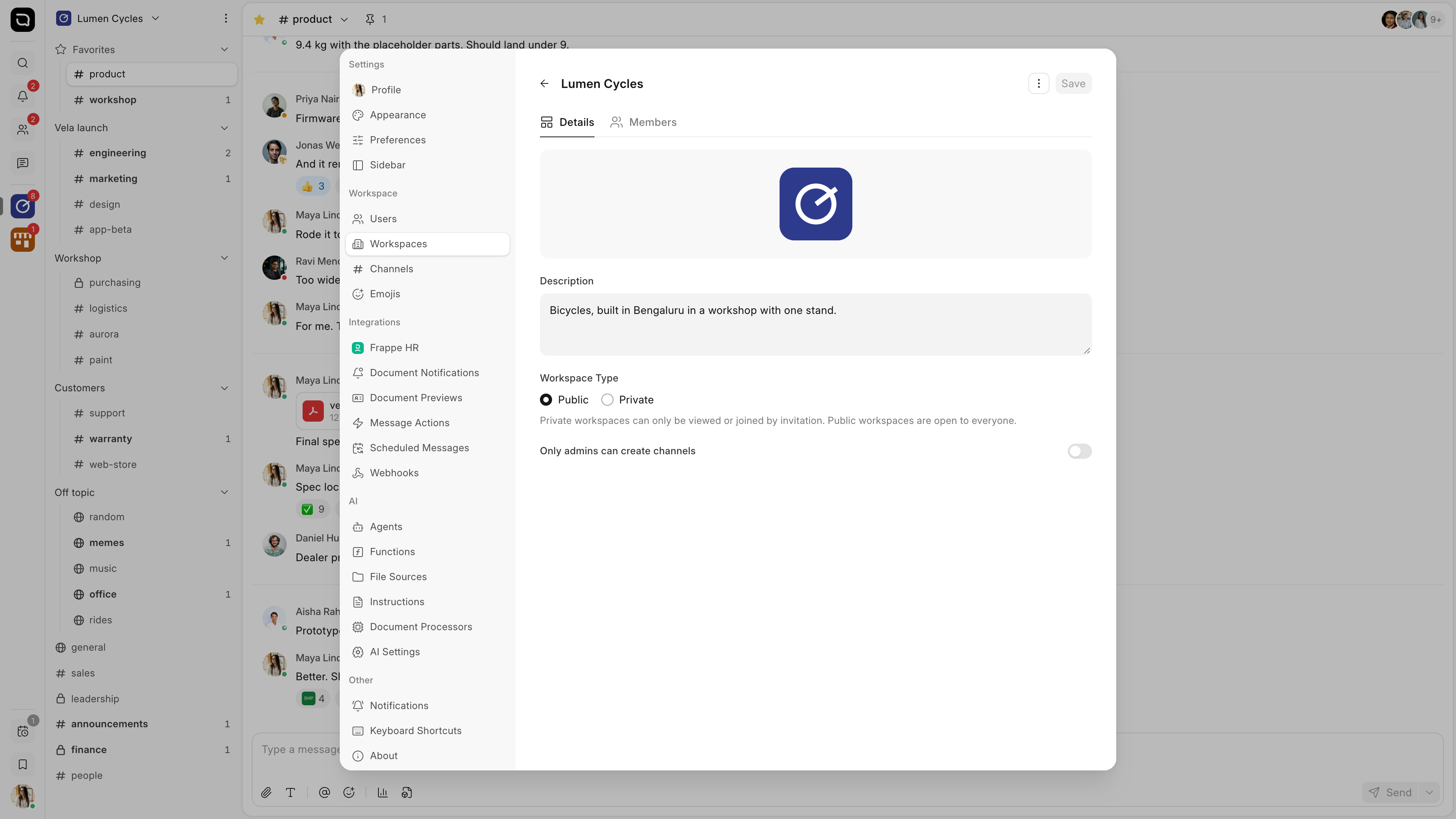
Task: Change the Lumen Cycles workspace logo
Action: 816,204
